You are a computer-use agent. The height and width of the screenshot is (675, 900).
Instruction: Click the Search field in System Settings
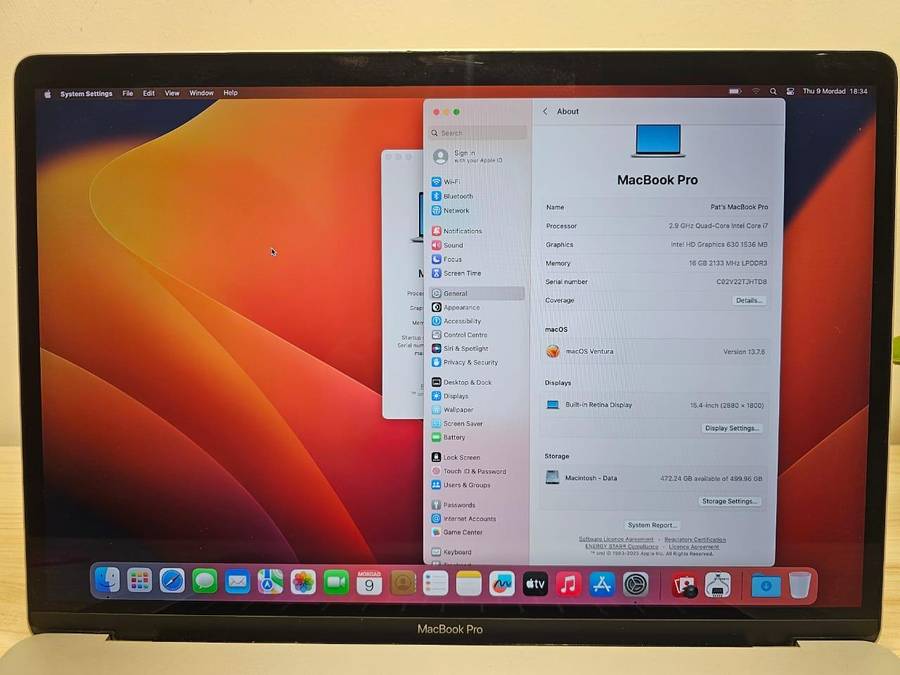coord(477,132)
